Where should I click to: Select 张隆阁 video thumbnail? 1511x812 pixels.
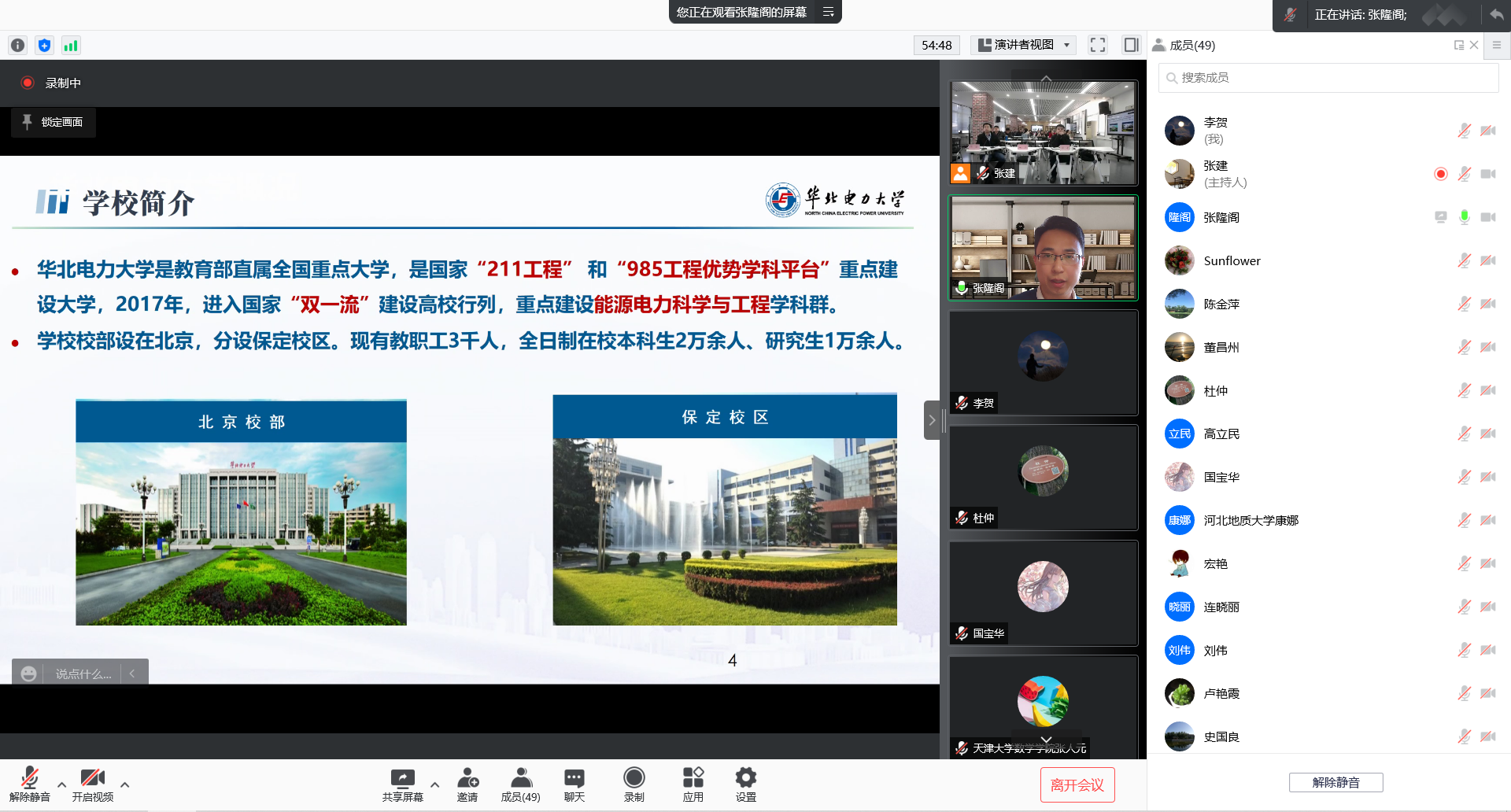1044,248
